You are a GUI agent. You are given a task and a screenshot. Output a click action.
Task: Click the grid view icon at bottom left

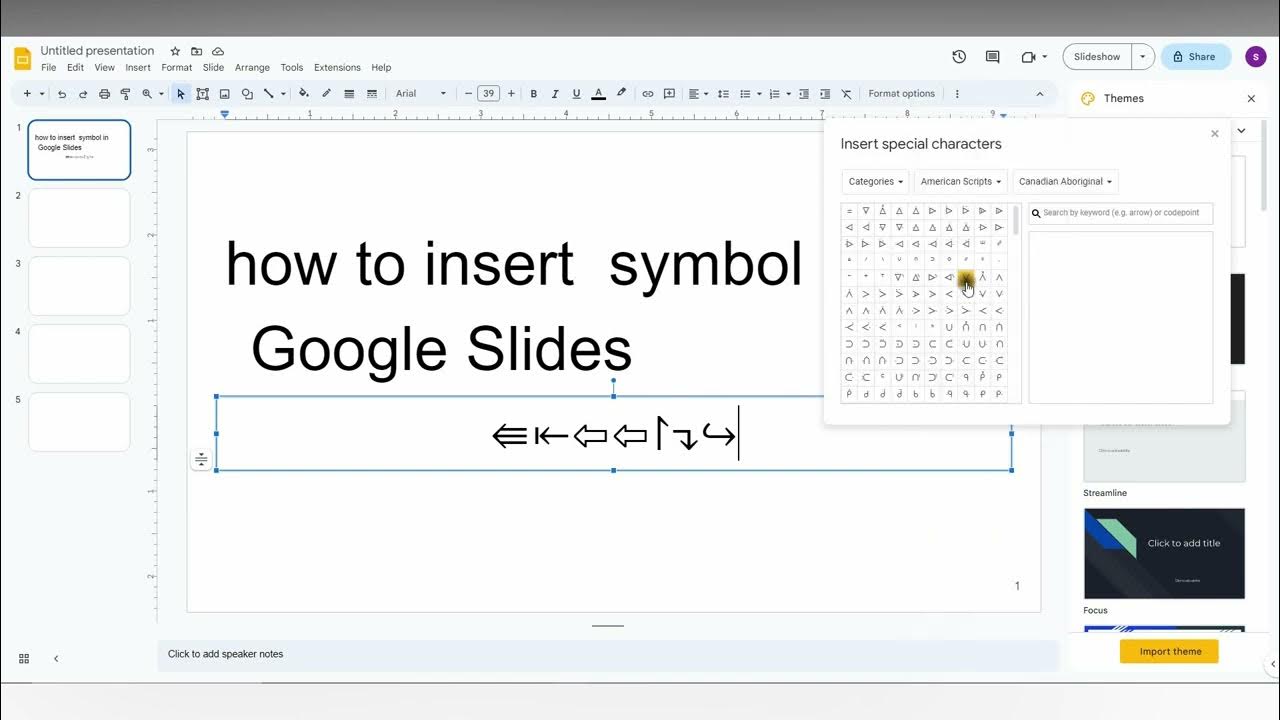pos(24,658)
